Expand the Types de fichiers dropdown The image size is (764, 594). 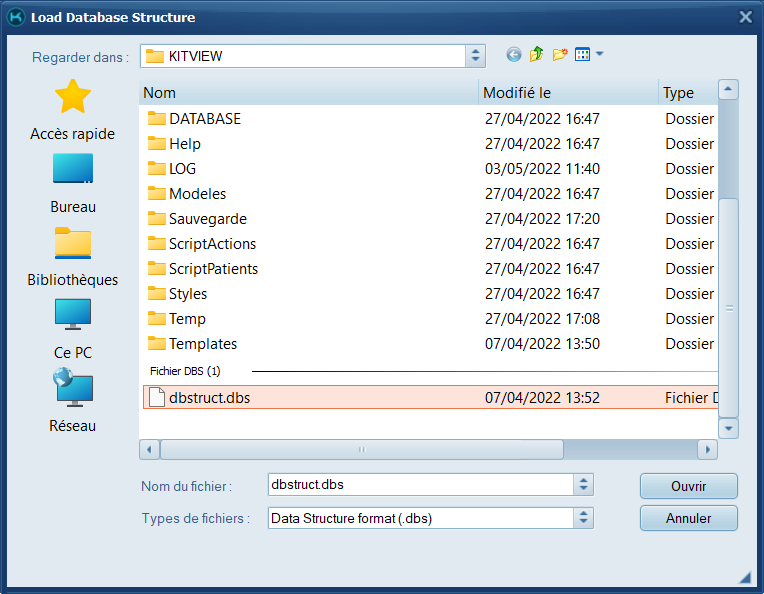point(584,518)
